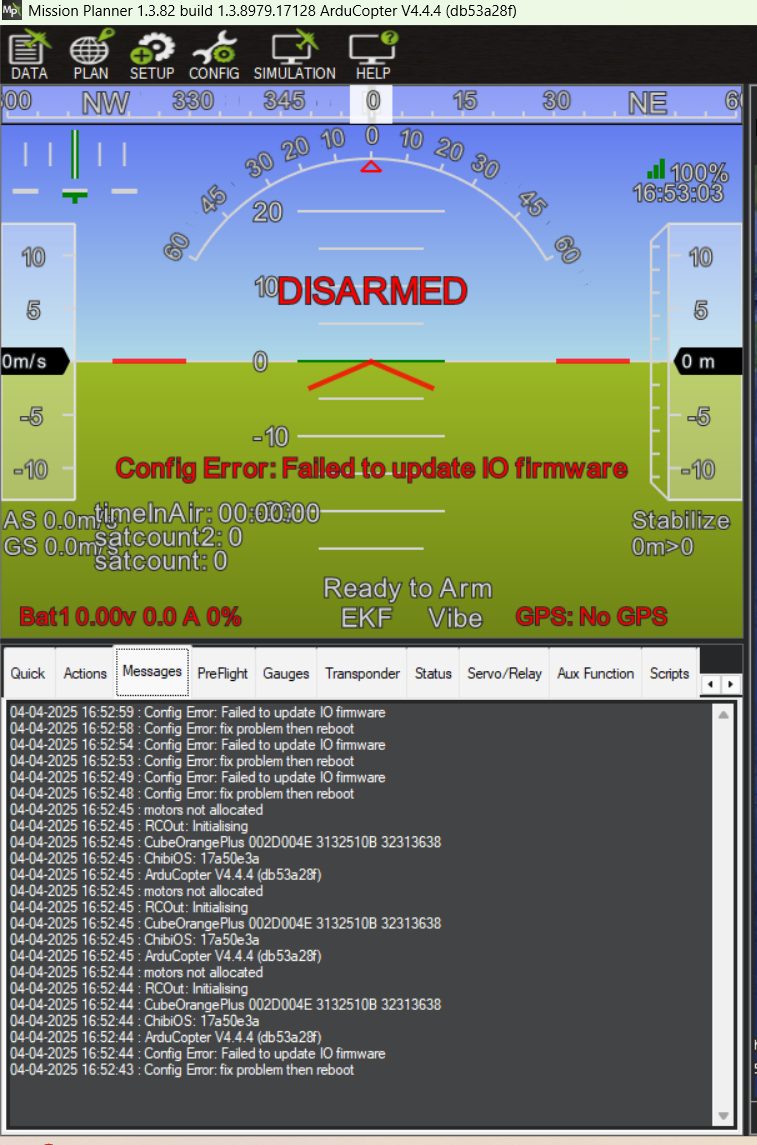The height and width of the screenshot is (1145, 757).
Task: Open the CONFIG tuning screen
Action: [214, 55]
